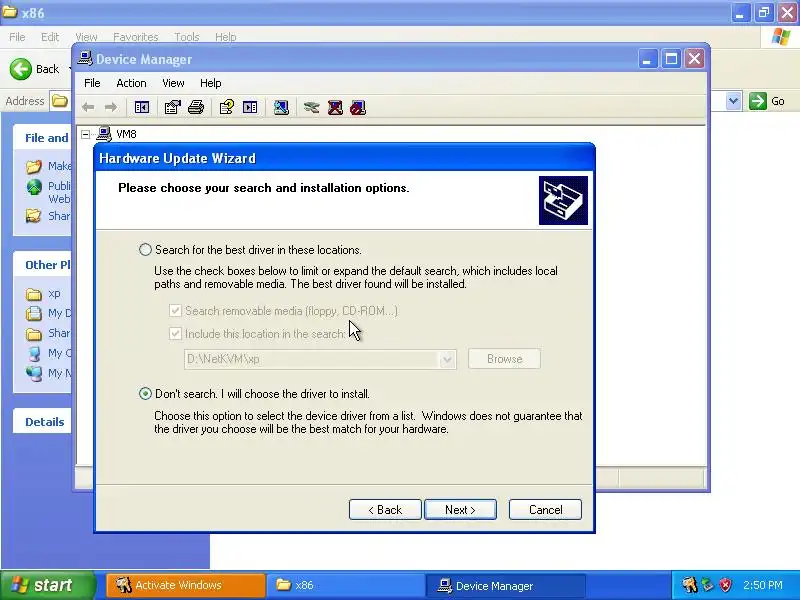The width and height of the screenshot is (800, 600).
Task: Click the 2:50 PM clock
Action: click(x=763, y=585)
